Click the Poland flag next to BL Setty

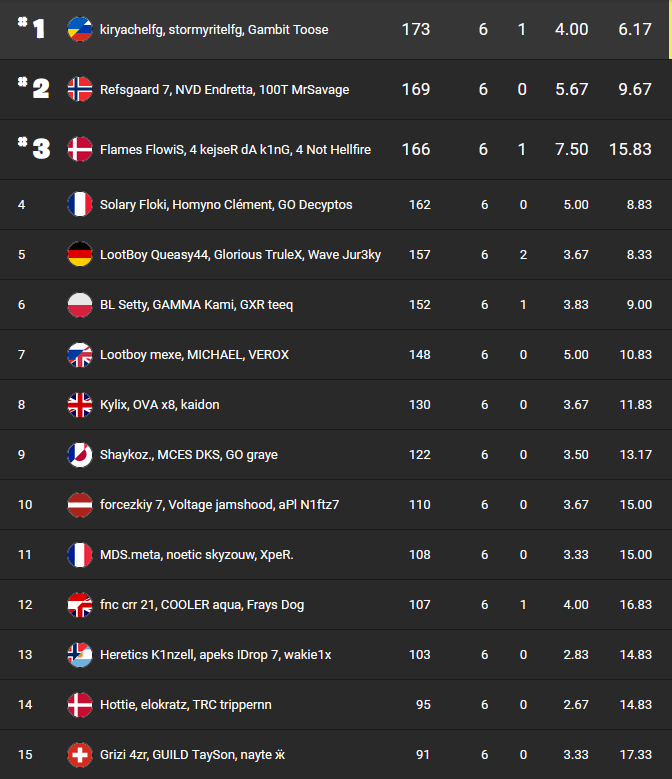click(x=79, y=304)
